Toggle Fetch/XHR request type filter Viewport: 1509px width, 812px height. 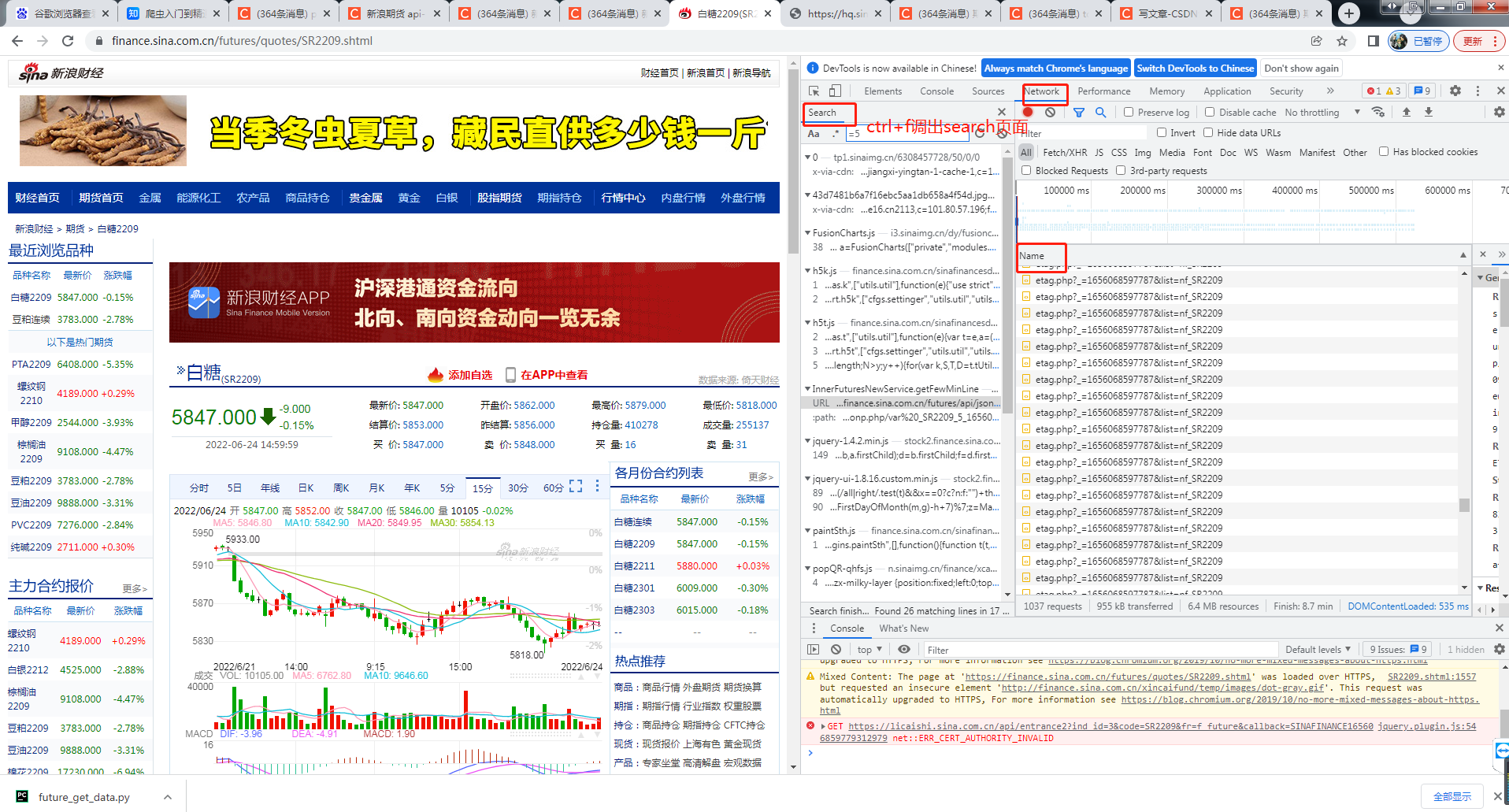click(1065, 153)
